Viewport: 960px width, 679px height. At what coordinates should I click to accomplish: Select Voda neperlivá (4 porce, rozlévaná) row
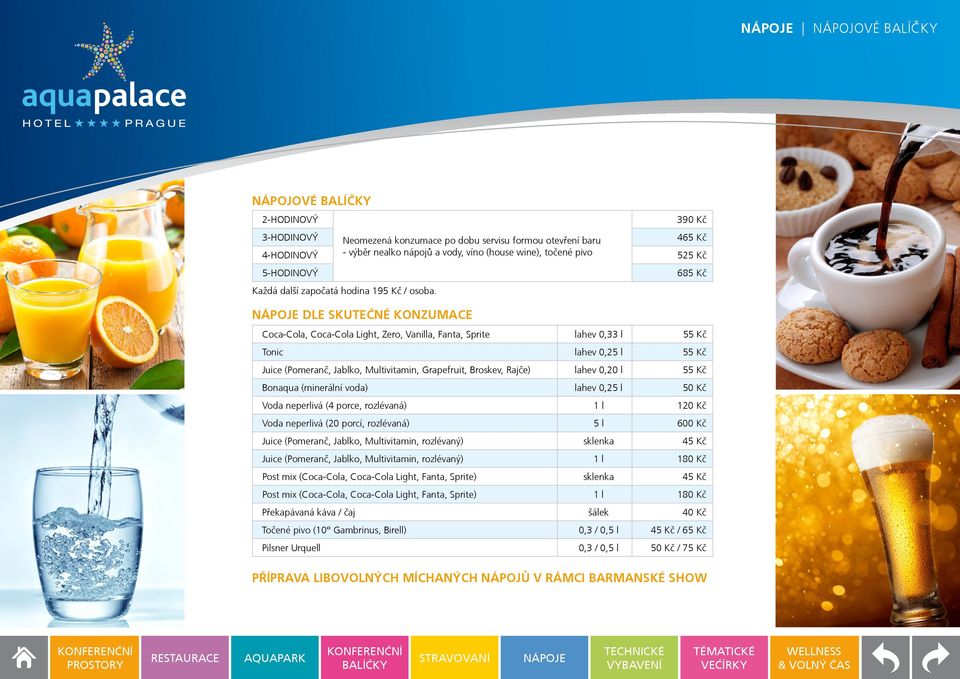coord(482,405)
